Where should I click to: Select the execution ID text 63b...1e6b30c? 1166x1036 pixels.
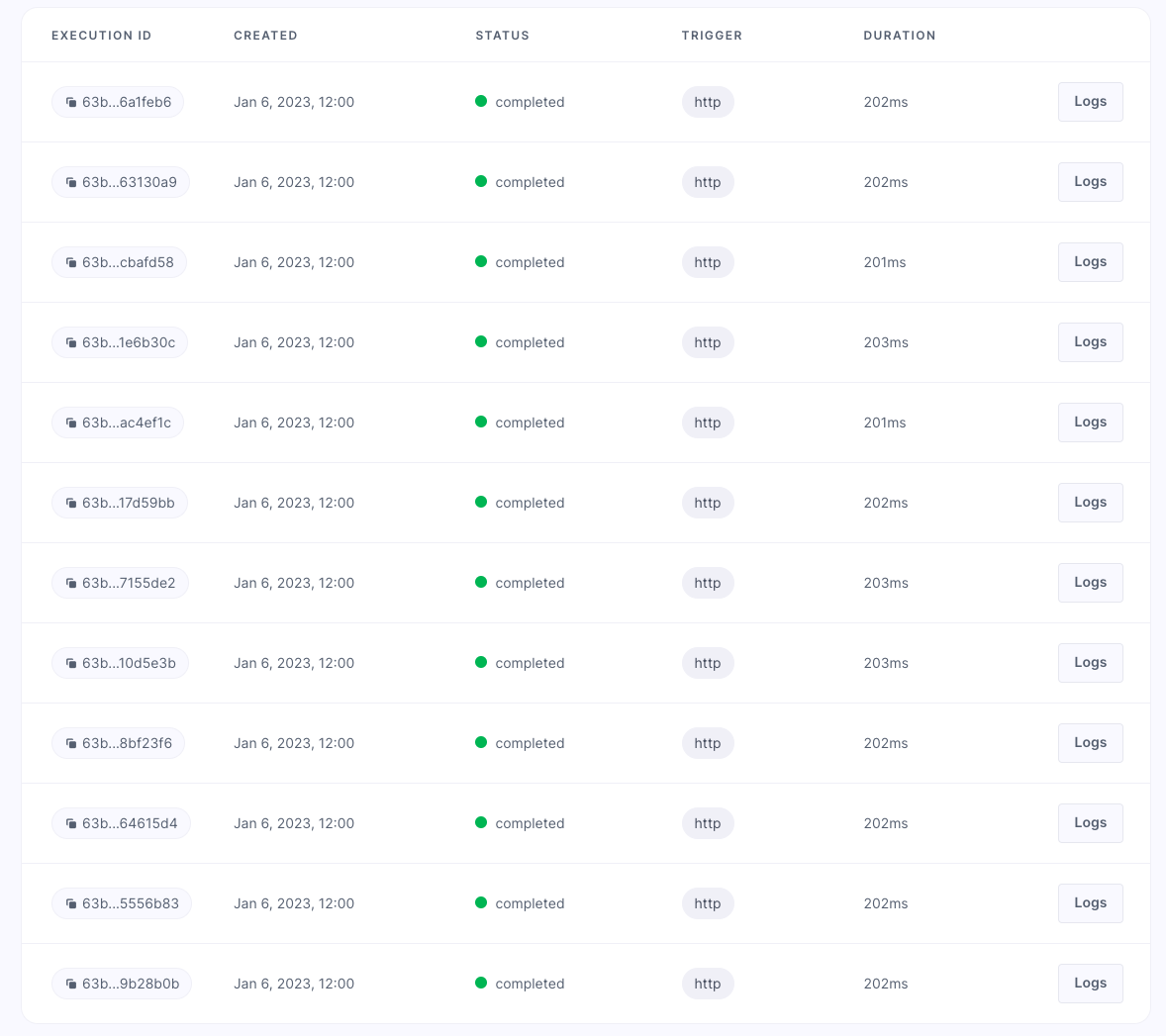pos(129,343)
